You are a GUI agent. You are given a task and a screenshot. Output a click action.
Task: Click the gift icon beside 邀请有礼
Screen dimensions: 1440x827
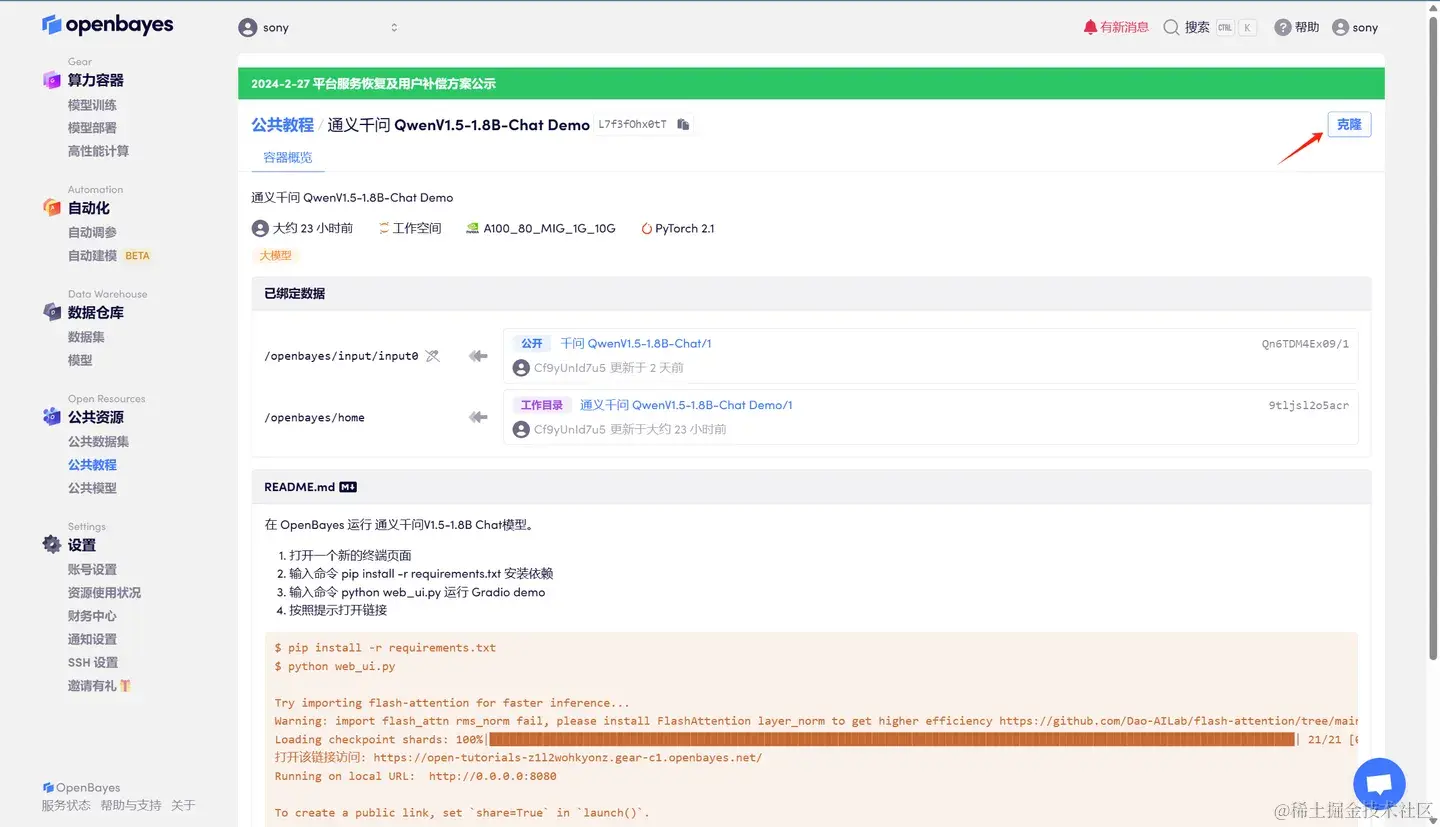click(126, 686)
